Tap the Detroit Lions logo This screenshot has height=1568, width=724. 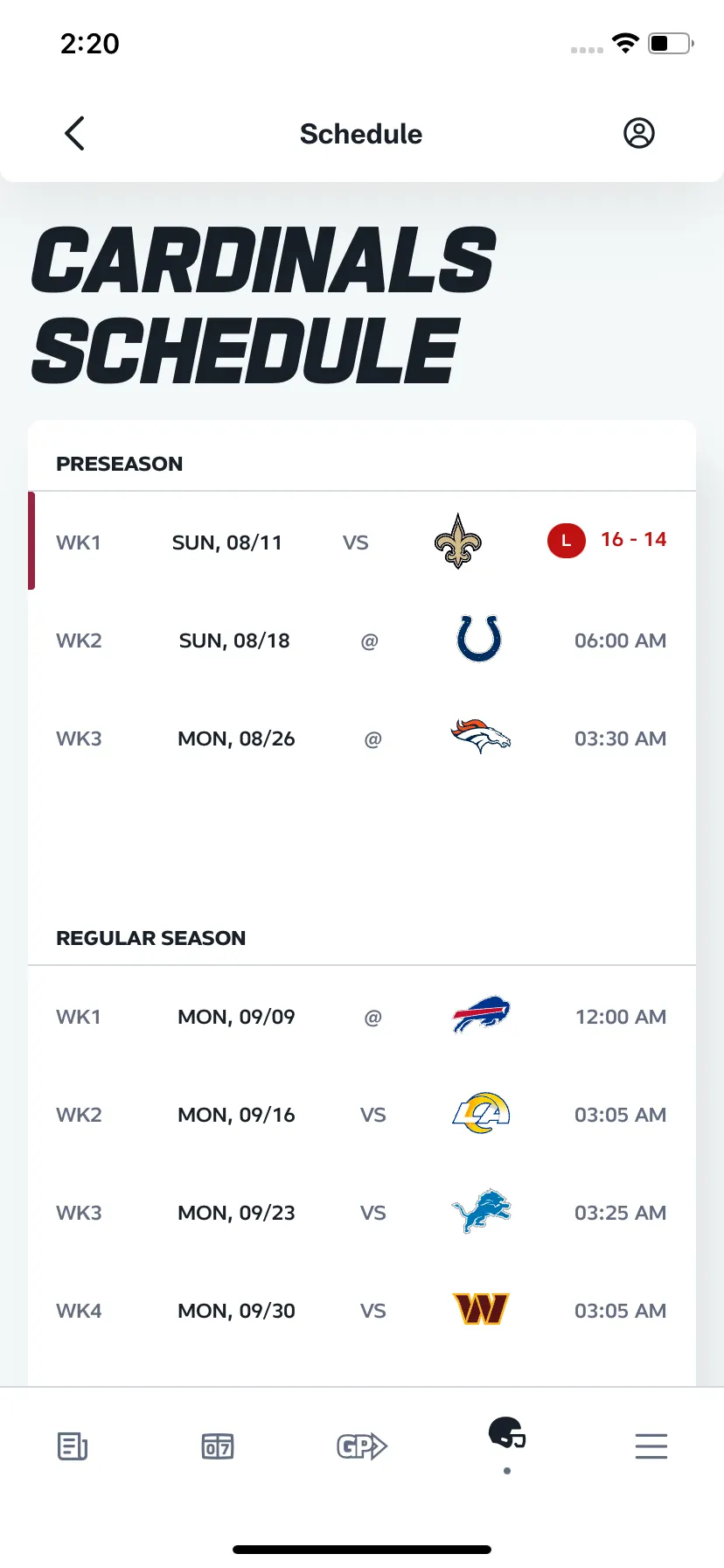coord(481,1211)
